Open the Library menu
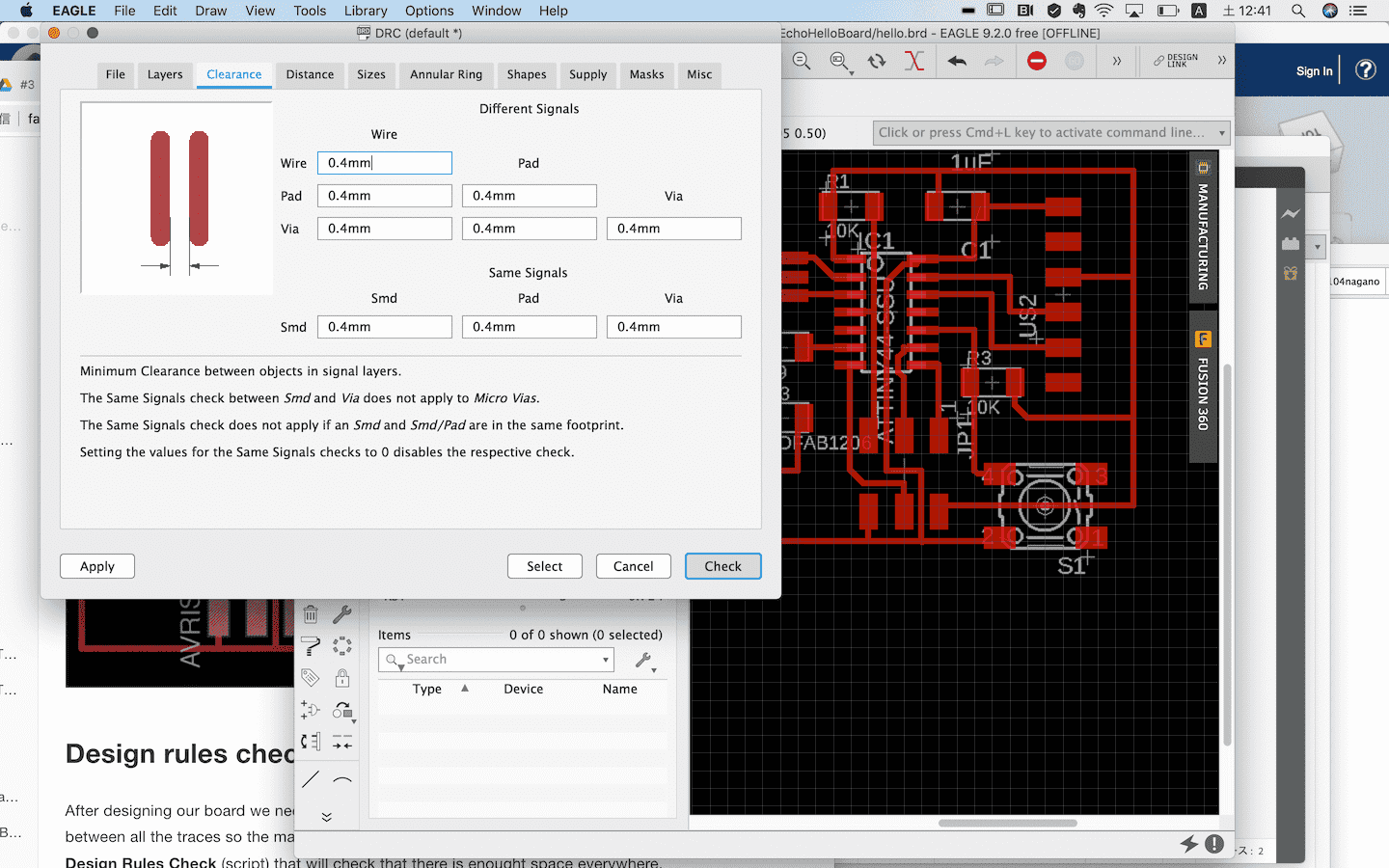The height and width of the screenshot is (868, 1389). click(x=366, y=11)
